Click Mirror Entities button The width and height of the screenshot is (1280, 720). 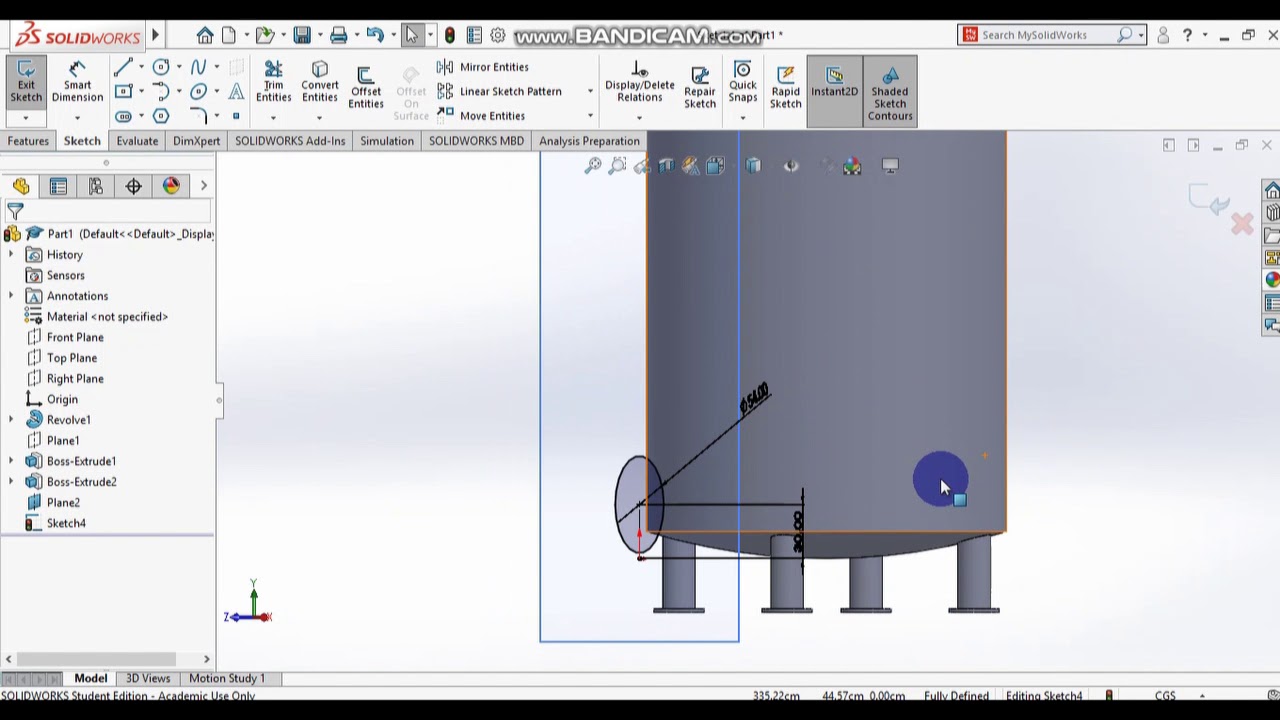483,67
